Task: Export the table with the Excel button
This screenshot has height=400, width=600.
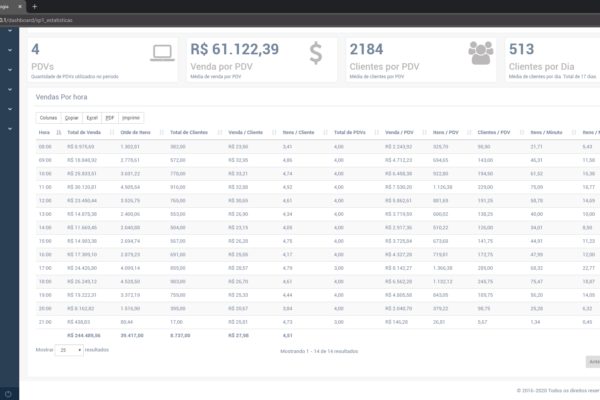Action: point(92,118)
